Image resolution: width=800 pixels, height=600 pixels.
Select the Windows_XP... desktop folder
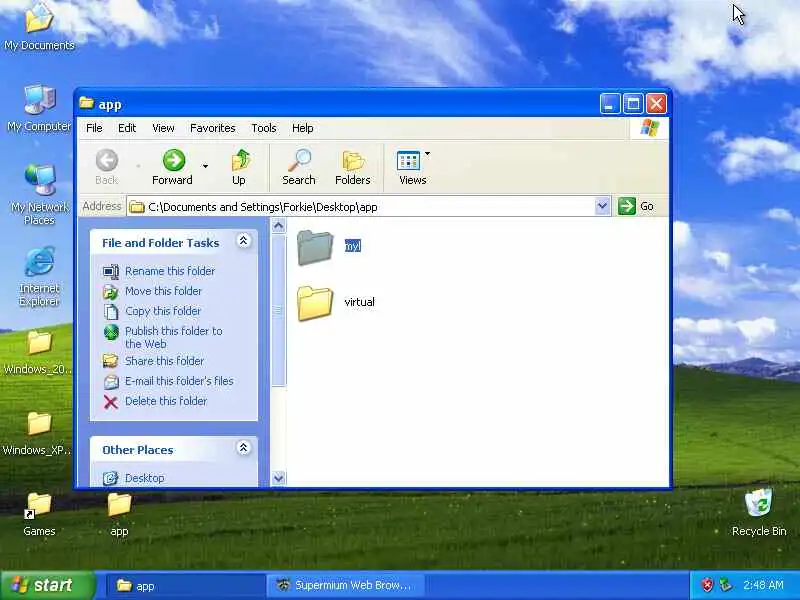(x=39, y=434)
